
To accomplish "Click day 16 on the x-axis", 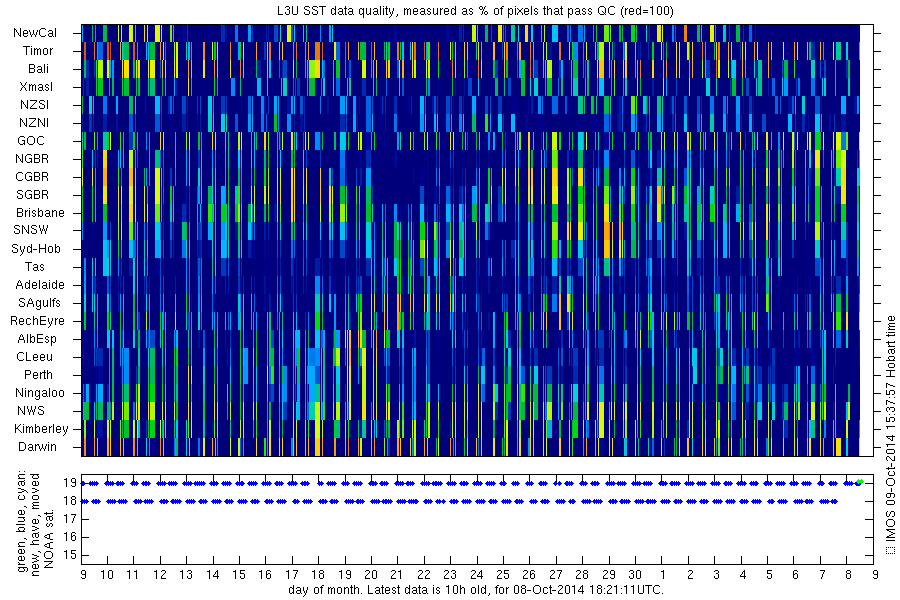I will point(265,575).
